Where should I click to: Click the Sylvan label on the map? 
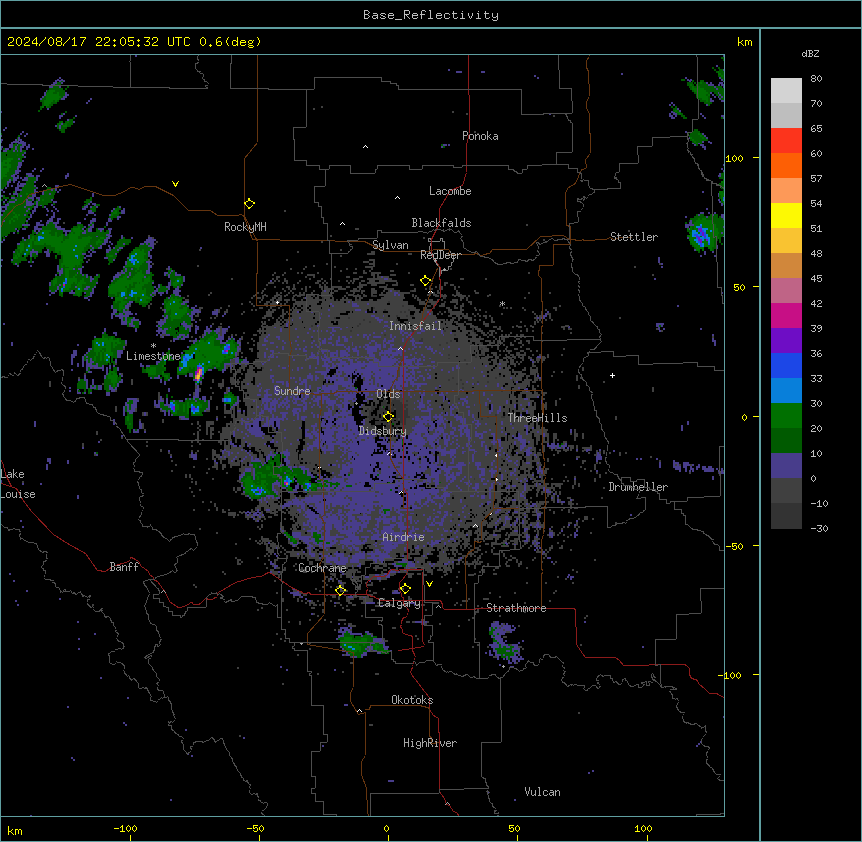pos(390,245)
